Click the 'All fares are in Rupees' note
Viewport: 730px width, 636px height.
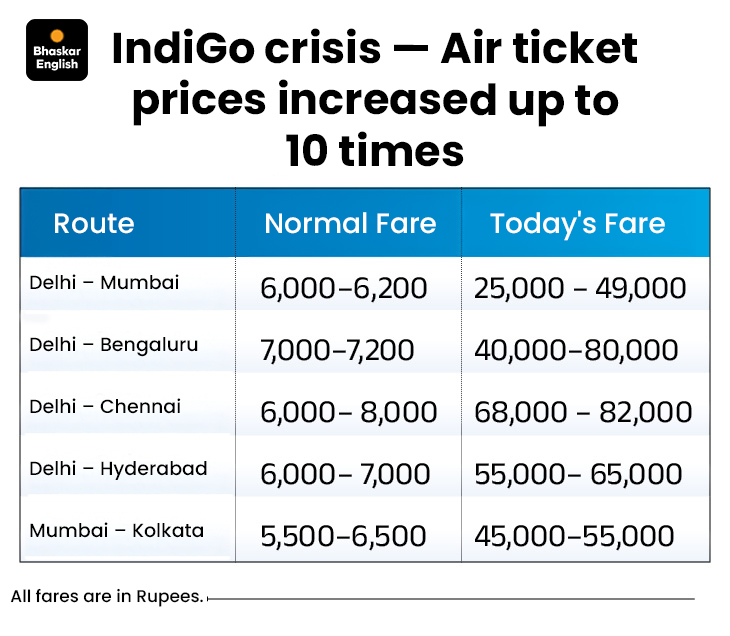107,597
